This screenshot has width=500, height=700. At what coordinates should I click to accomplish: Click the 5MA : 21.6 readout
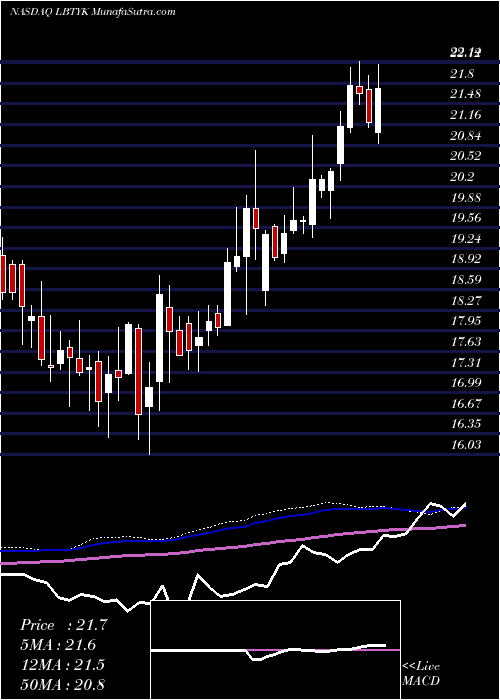[58, 645]
